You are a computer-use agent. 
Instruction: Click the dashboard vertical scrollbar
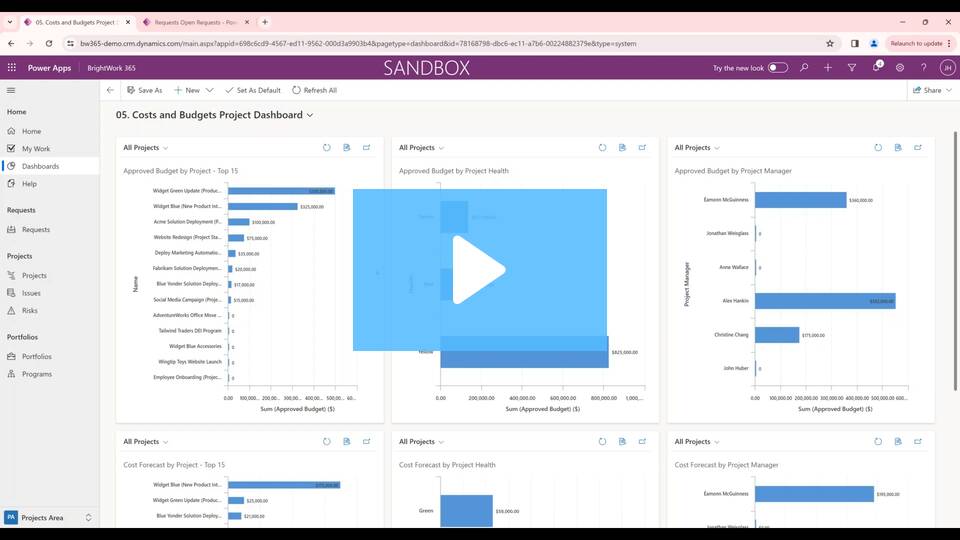tap(954, 261)
